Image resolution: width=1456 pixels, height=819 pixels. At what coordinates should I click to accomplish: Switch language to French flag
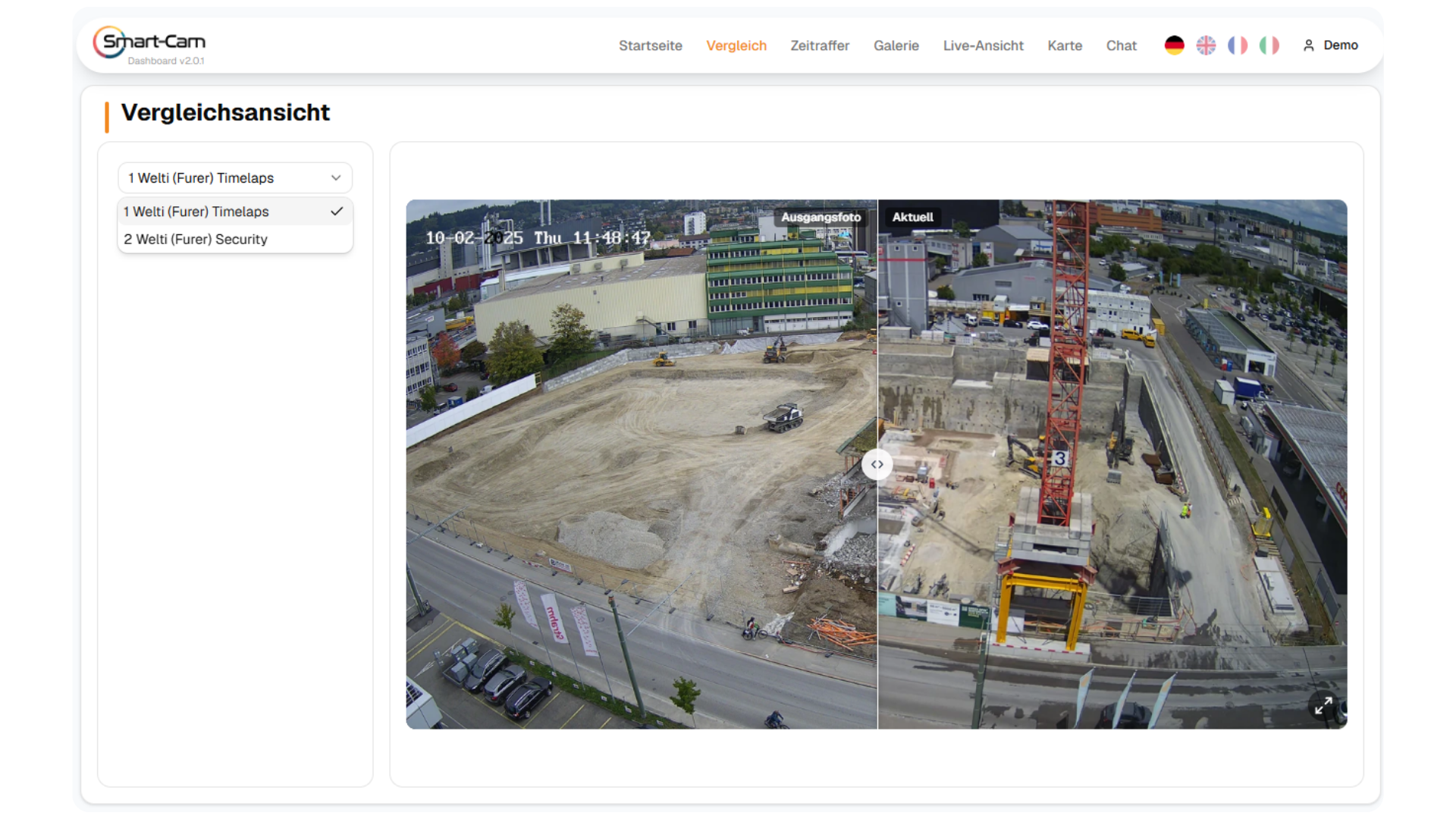tap(1238, 45)
